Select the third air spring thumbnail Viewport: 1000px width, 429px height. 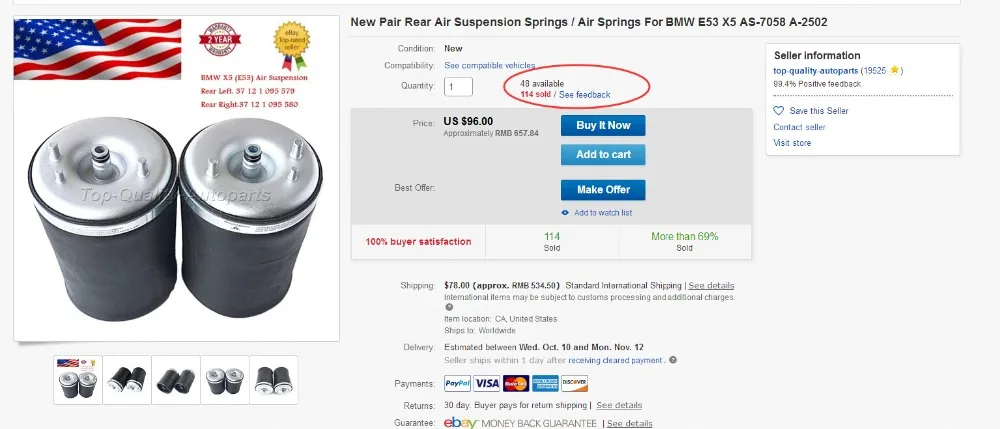[x=176, y=380]
